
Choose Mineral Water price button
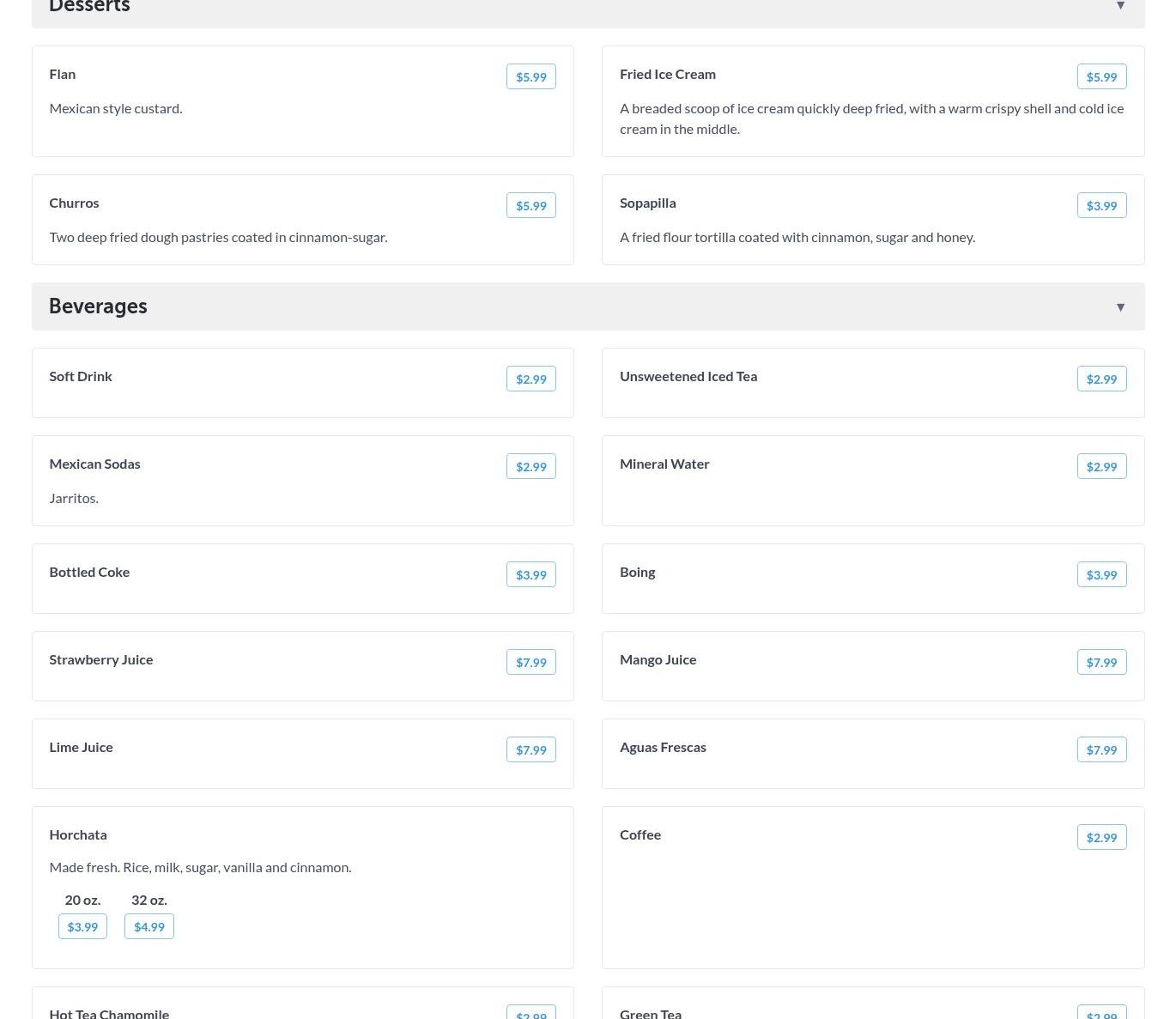click(x=1101, y=466)
